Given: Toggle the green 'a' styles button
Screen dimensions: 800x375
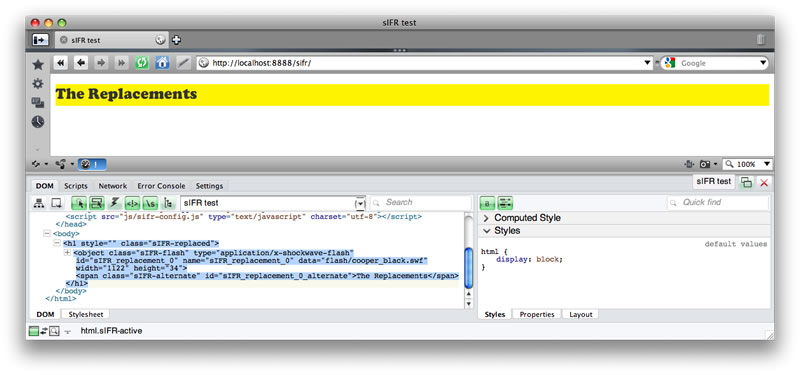Looking at the screenshot, I should pyautogui.click(x=487, y=203).
